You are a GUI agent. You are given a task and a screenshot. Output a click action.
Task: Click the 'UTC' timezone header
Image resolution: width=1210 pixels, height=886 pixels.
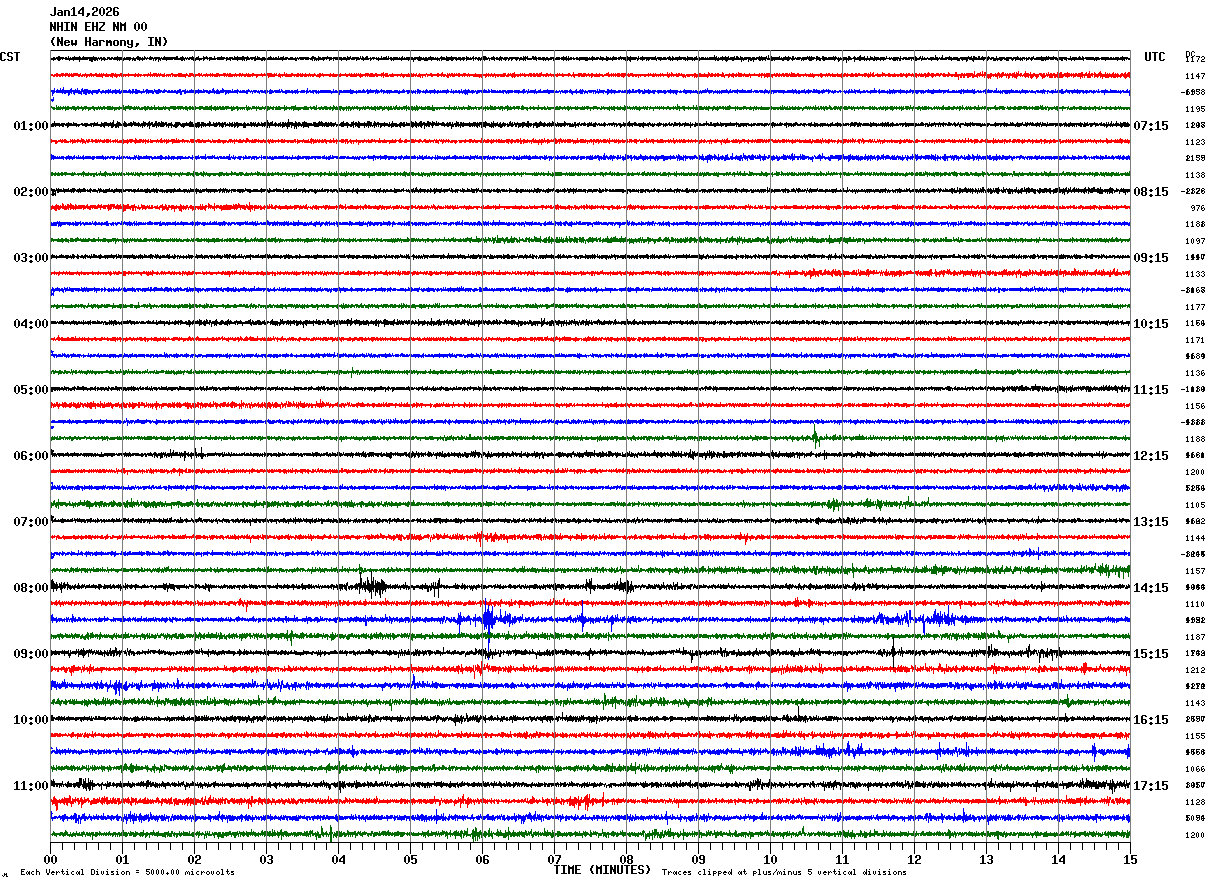tap(1155, 57)
